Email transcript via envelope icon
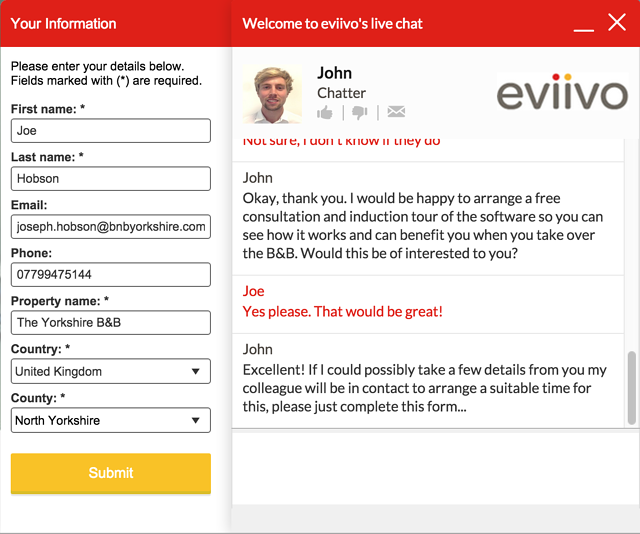The image size is (640, 534). coord(396,111)
